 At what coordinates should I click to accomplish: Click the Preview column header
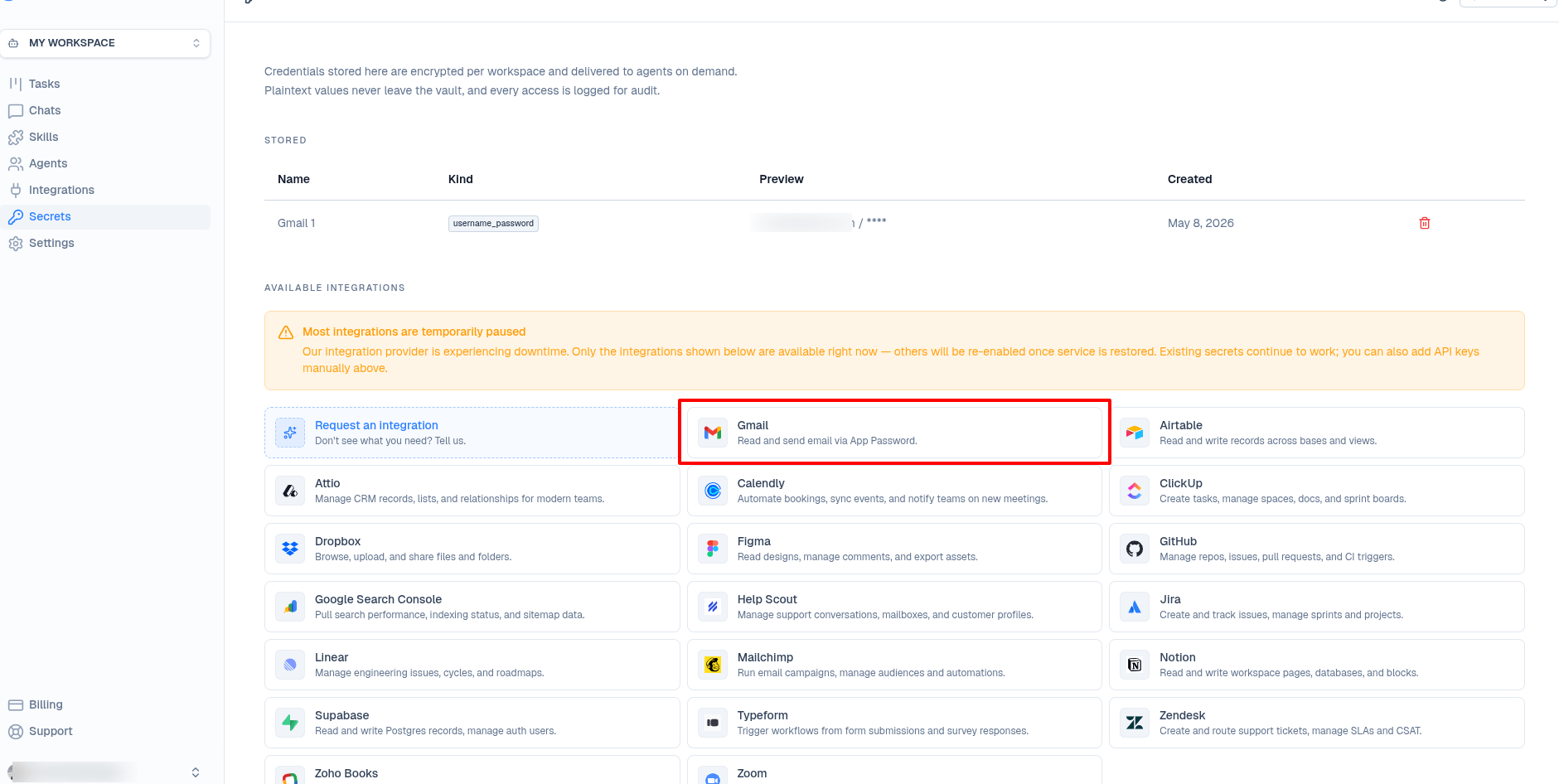coord(782,179)
